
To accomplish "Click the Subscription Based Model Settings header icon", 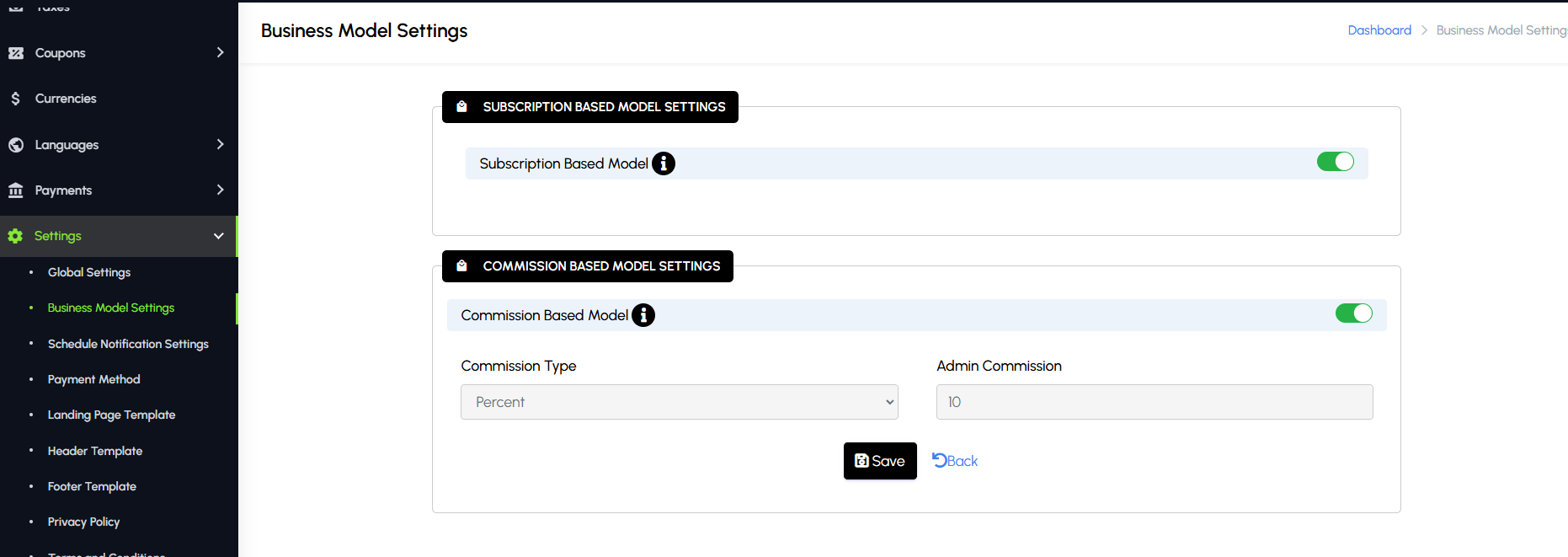I will click(x=461, y=107).
